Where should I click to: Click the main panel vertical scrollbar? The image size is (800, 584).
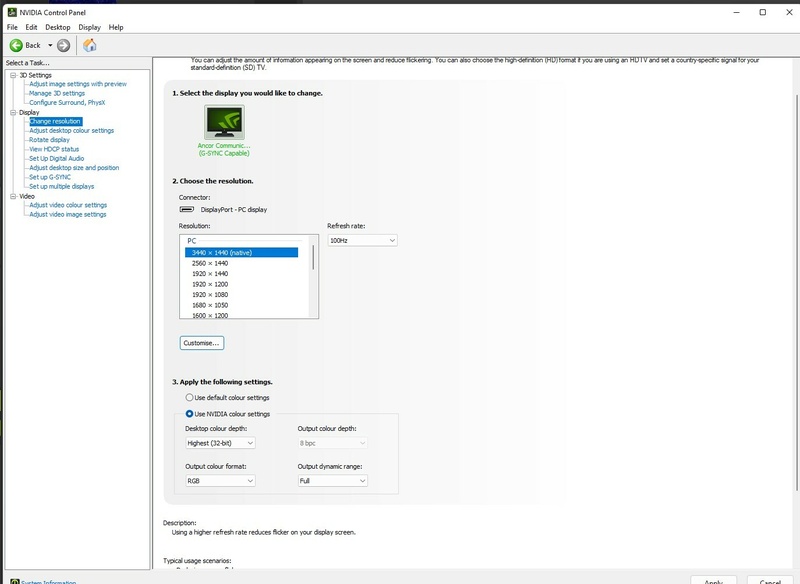(796, 291)
